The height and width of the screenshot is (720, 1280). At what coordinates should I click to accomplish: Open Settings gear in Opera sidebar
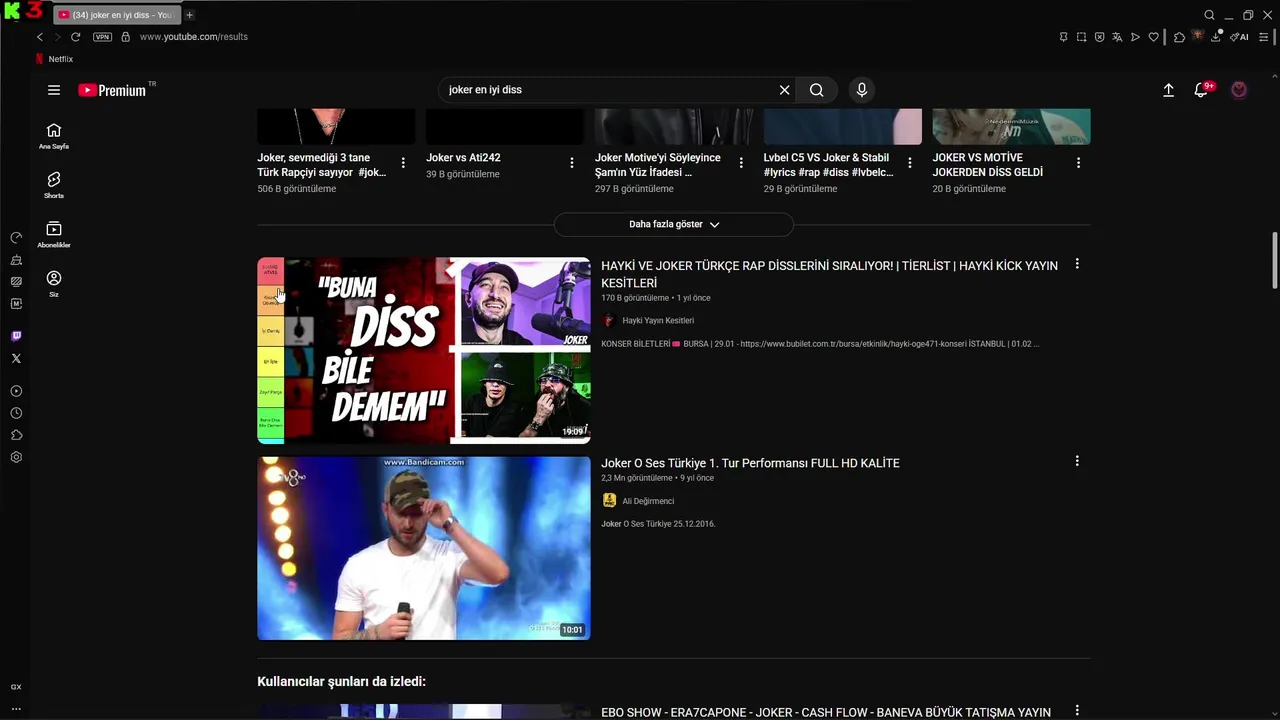coord(16,457)
